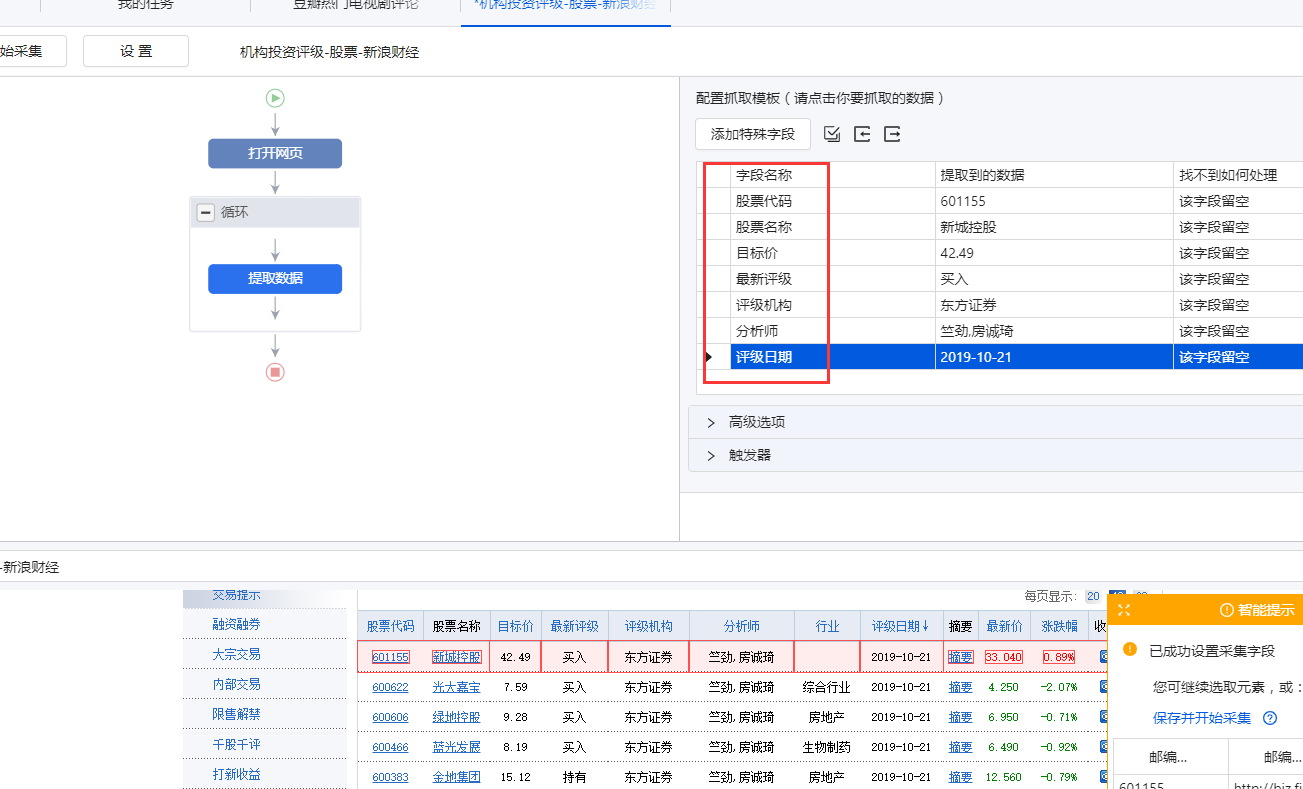Open the 该字段留空 option for 目标价 row
The image size is (1303, 789).
(1238, 253)
